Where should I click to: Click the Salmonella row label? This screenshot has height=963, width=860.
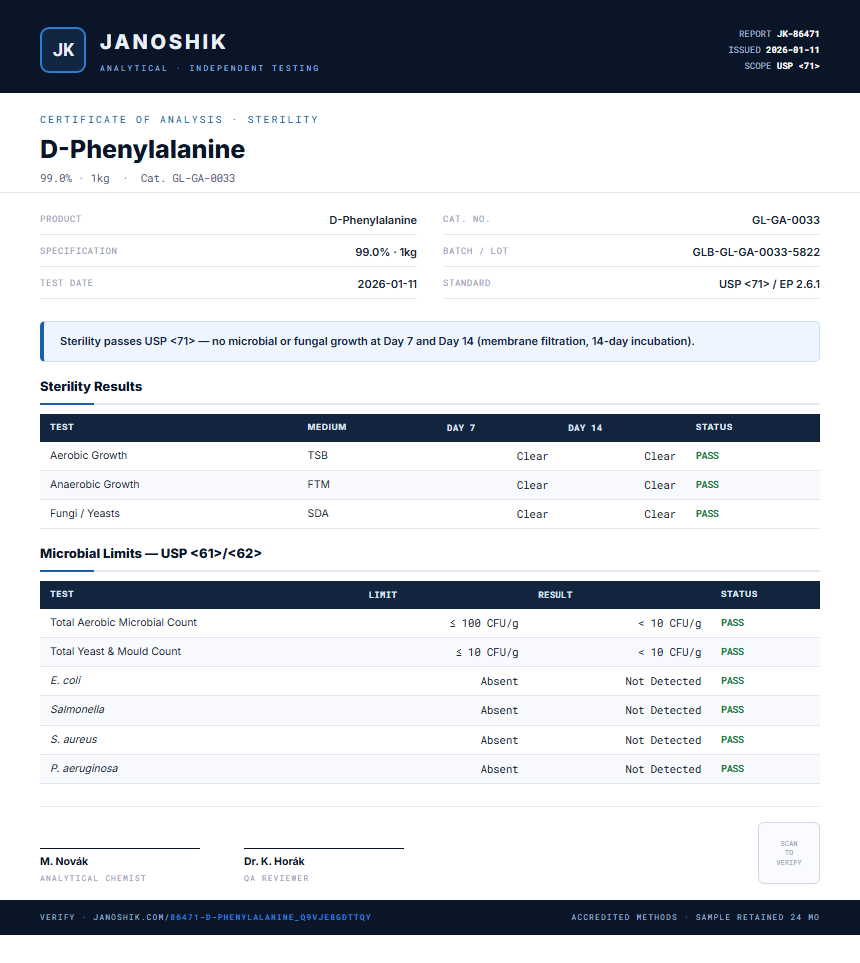point(77,709)
